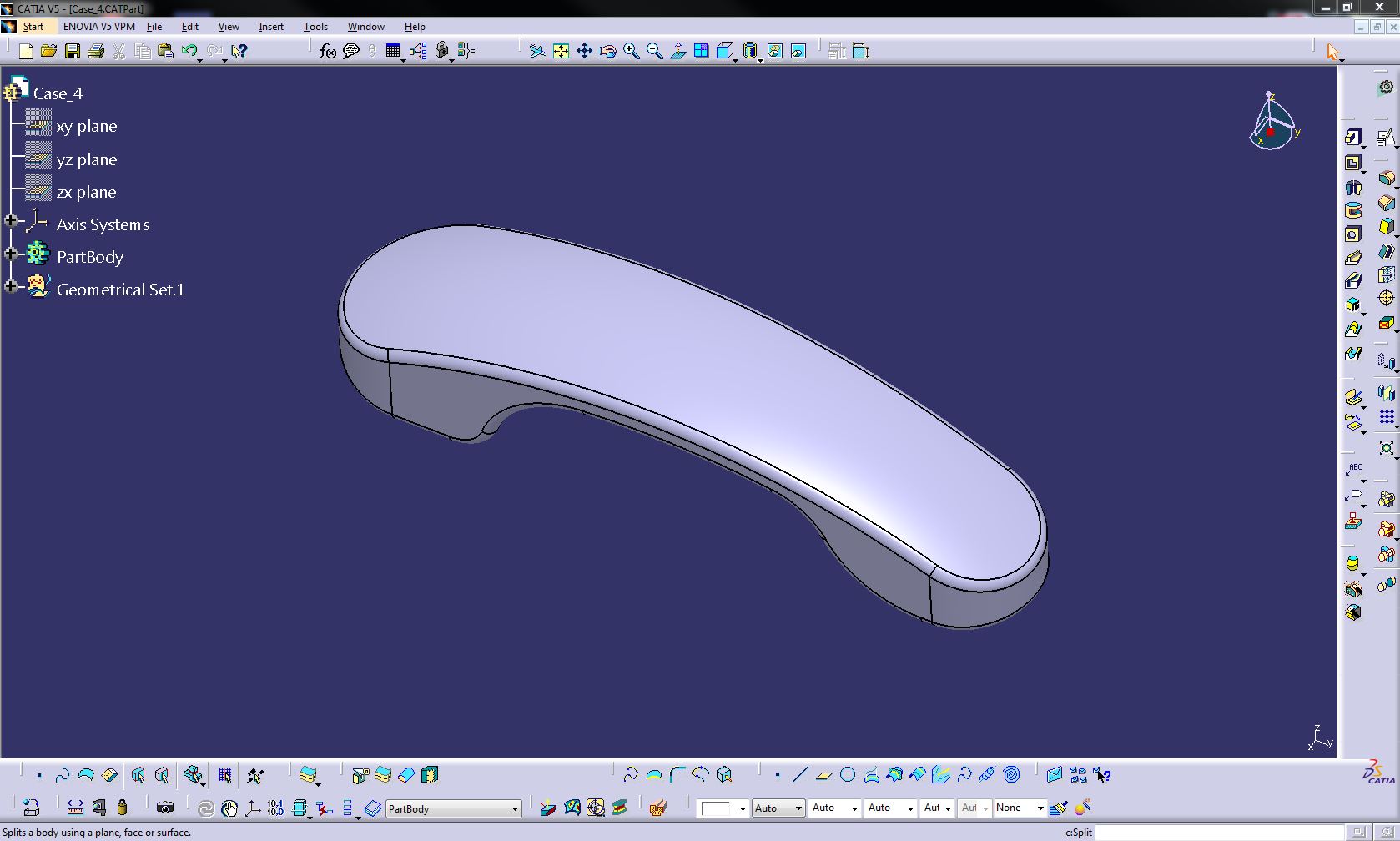This screenshot has width=1400, height=841.
Task: Open the transparency Auto dropdown
Action: click(x=778, y=808)
